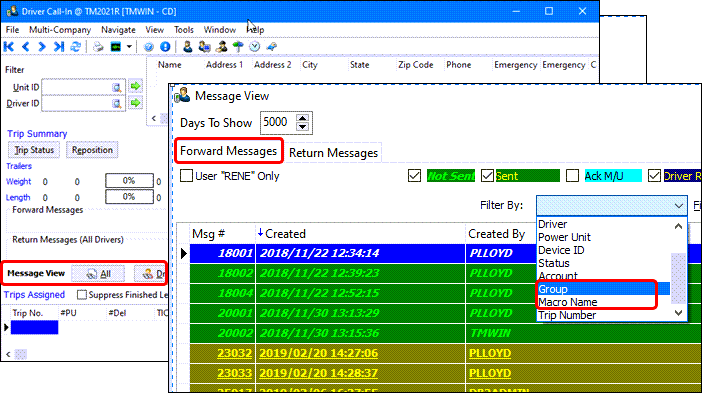Select Macro Name in Filter By list

[x=604, y=302]
